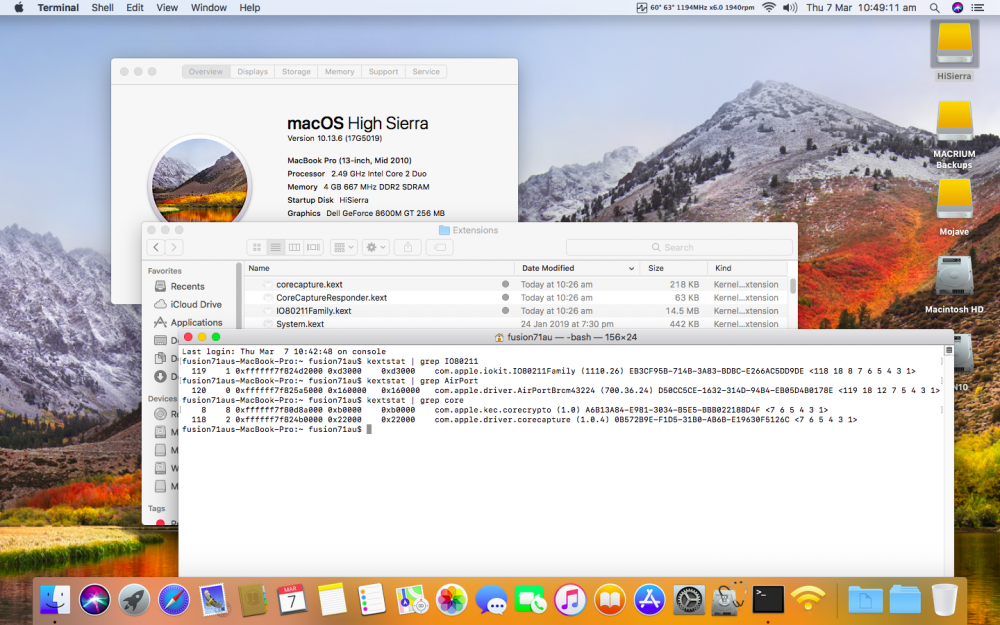Open Safari from the Dock
Viewport: 1000px width, 625px height.
tap(173, 599)
